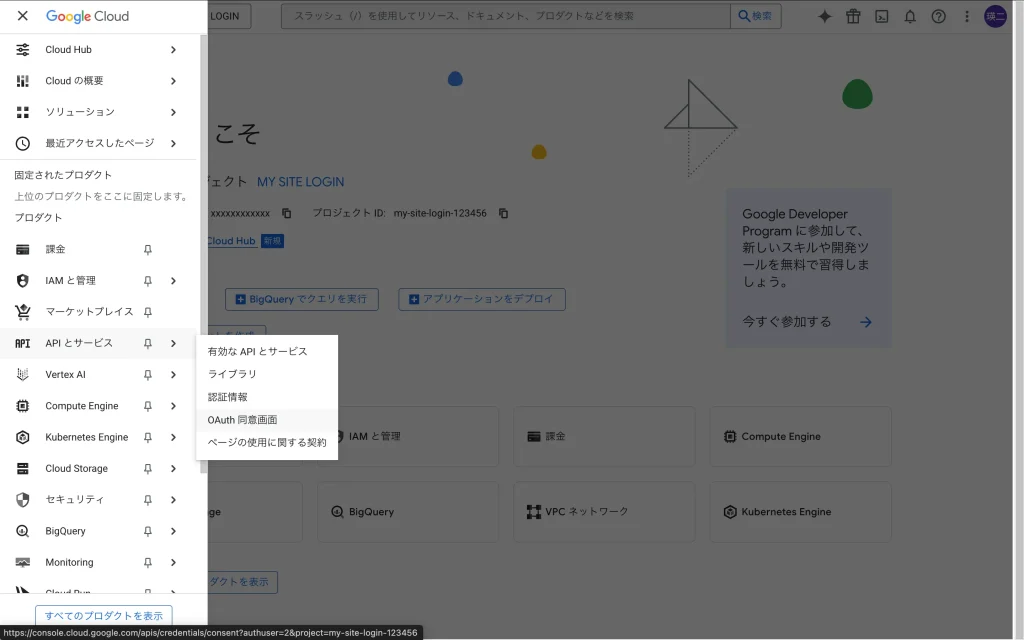Pin the マーケットプレイス product
1024x640 pixels.
[x=148, y=312]
